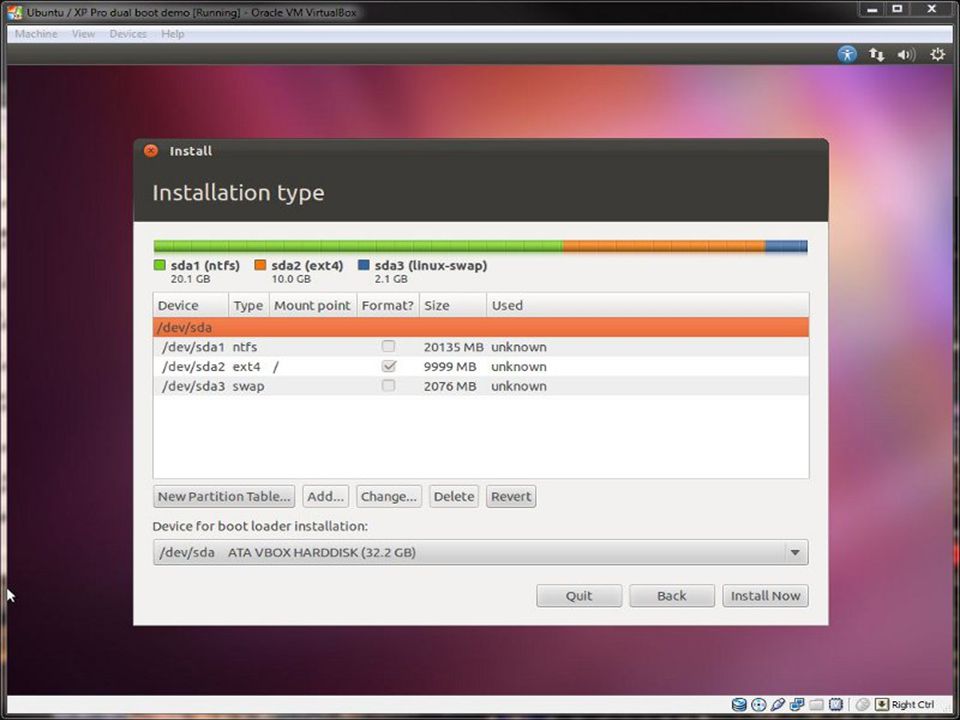Viewport: 960px width, 720px height.
Task: Select the /dev/sda1 ntfs row
Action: 481,347
